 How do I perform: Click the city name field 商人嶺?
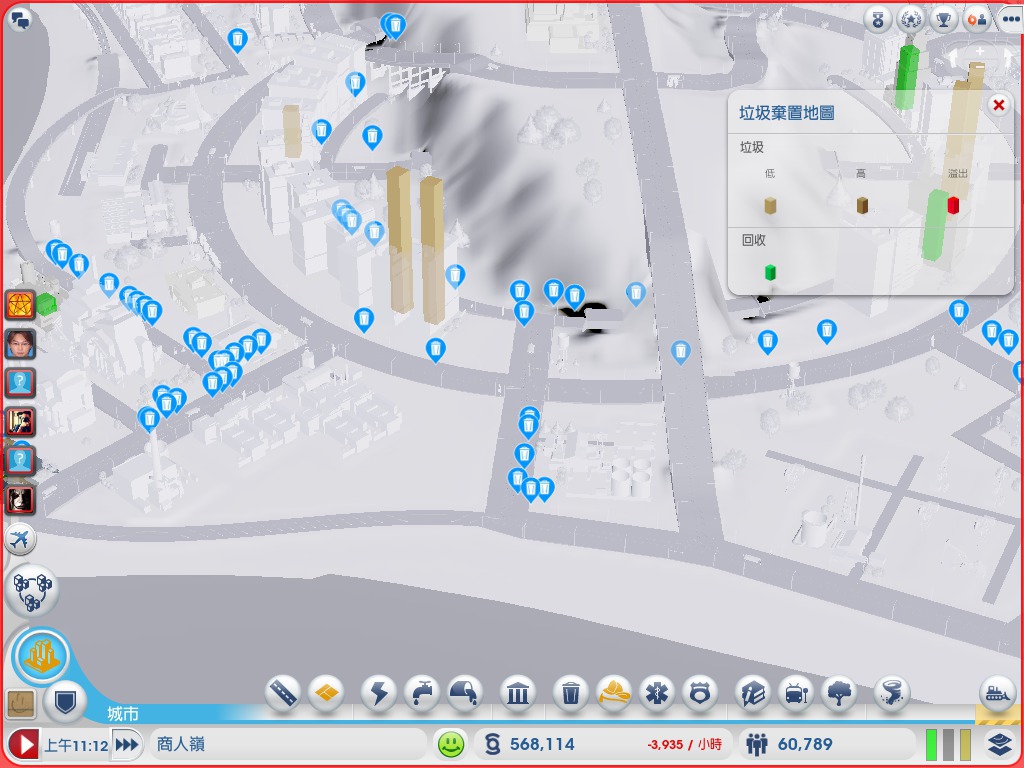pos(286,744)
